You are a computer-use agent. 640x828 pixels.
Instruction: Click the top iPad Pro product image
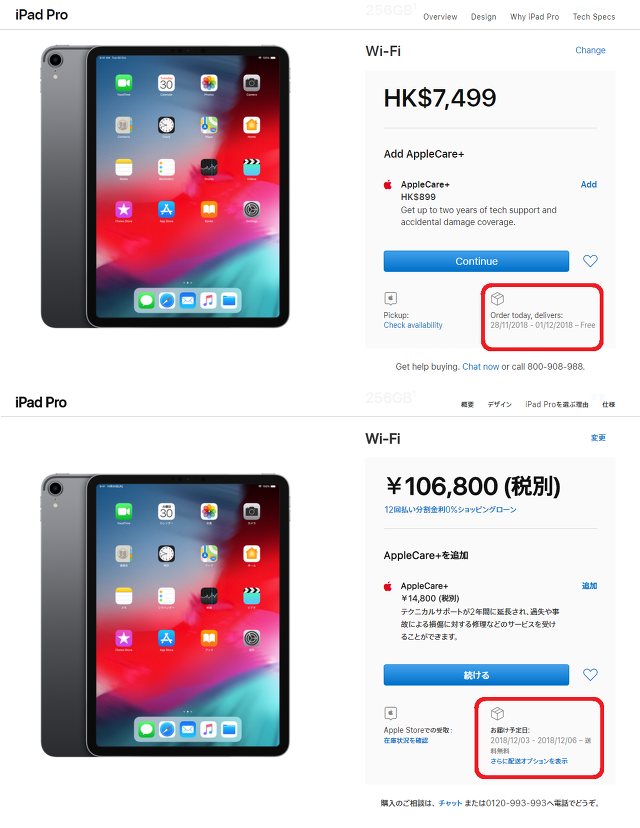[x=165, y=186]
